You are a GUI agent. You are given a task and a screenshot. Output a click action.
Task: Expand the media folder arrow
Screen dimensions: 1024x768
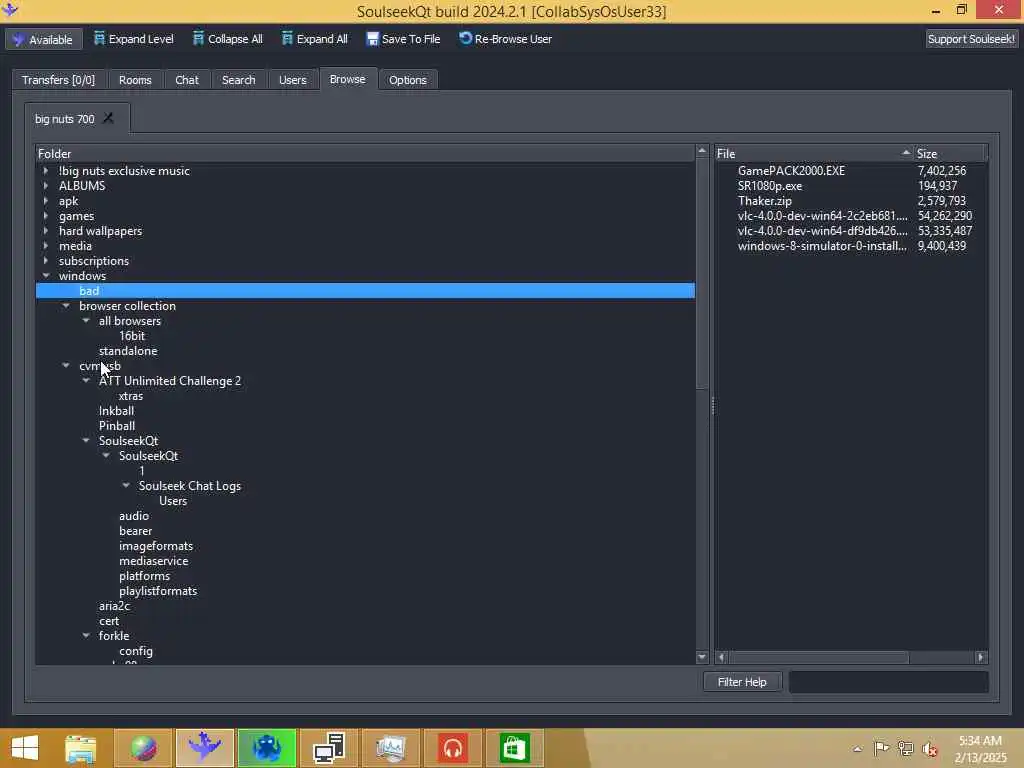(x=46, y=246)
